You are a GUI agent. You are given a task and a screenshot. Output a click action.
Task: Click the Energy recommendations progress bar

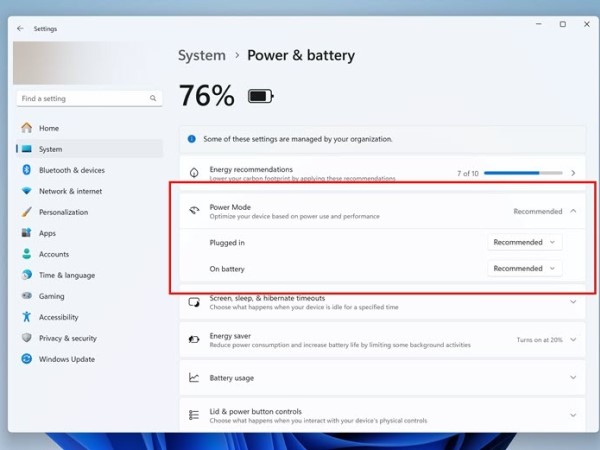point(523,173)
